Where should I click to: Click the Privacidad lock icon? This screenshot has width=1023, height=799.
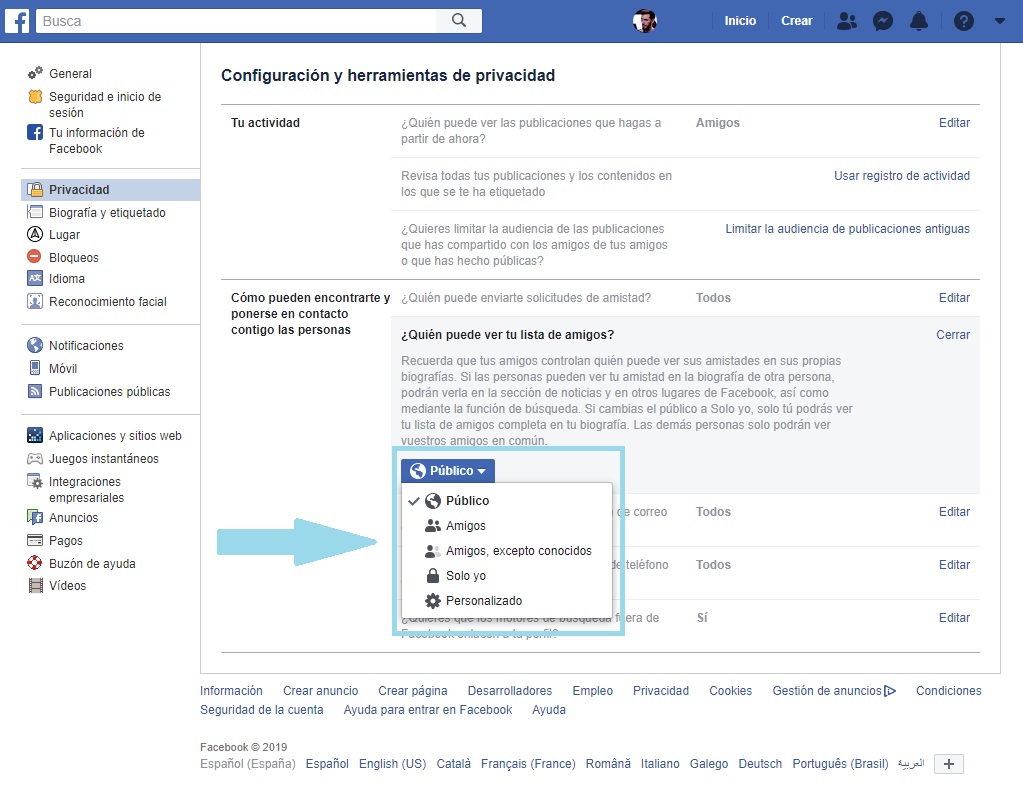tap(35, 190)
